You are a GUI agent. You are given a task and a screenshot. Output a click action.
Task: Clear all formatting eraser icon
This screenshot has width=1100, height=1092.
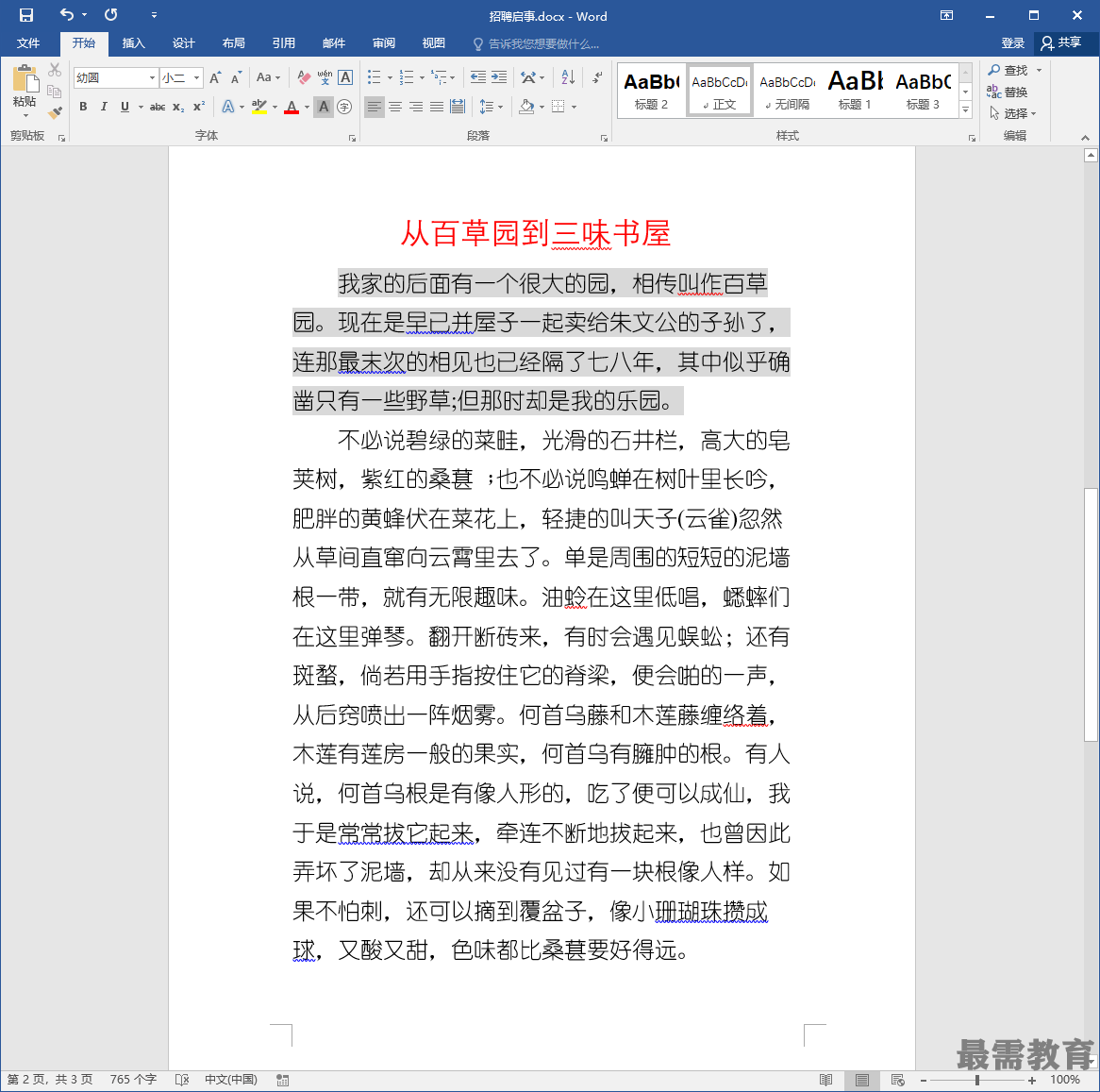[304, 77]
